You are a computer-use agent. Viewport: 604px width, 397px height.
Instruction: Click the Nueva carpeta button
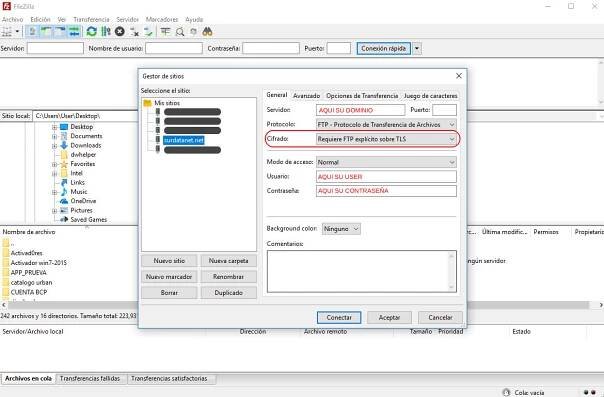228,261
